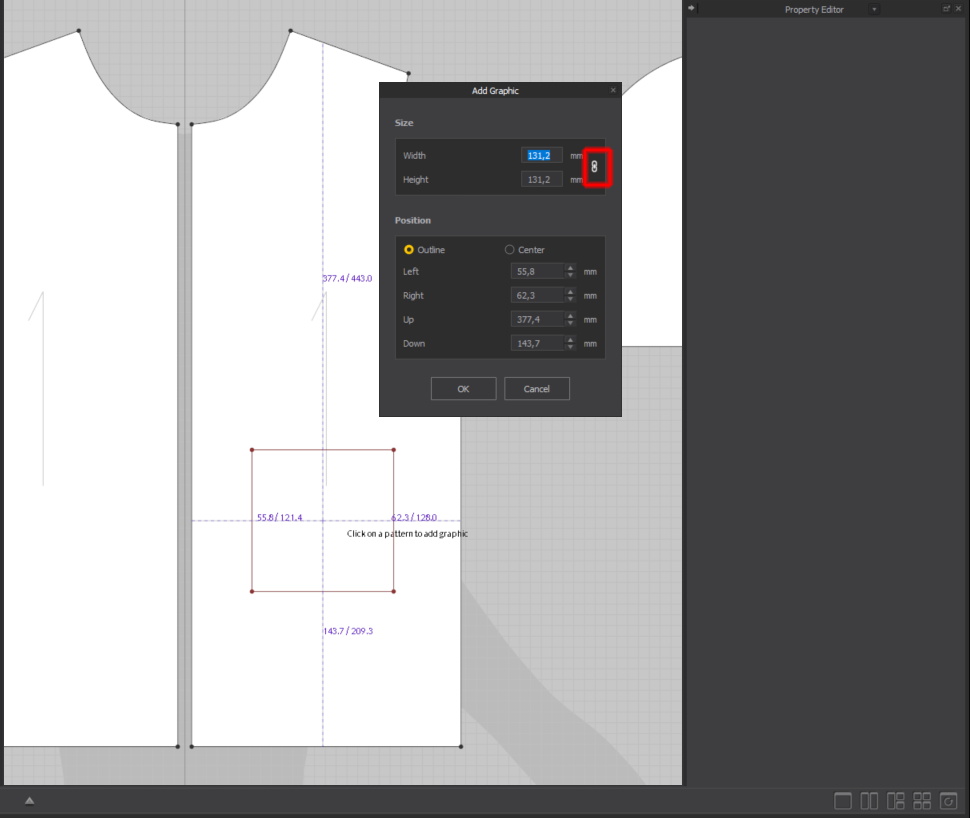Screen dimensions: 970x818
Task: Click the Height input field
Action: click(541, 179)
